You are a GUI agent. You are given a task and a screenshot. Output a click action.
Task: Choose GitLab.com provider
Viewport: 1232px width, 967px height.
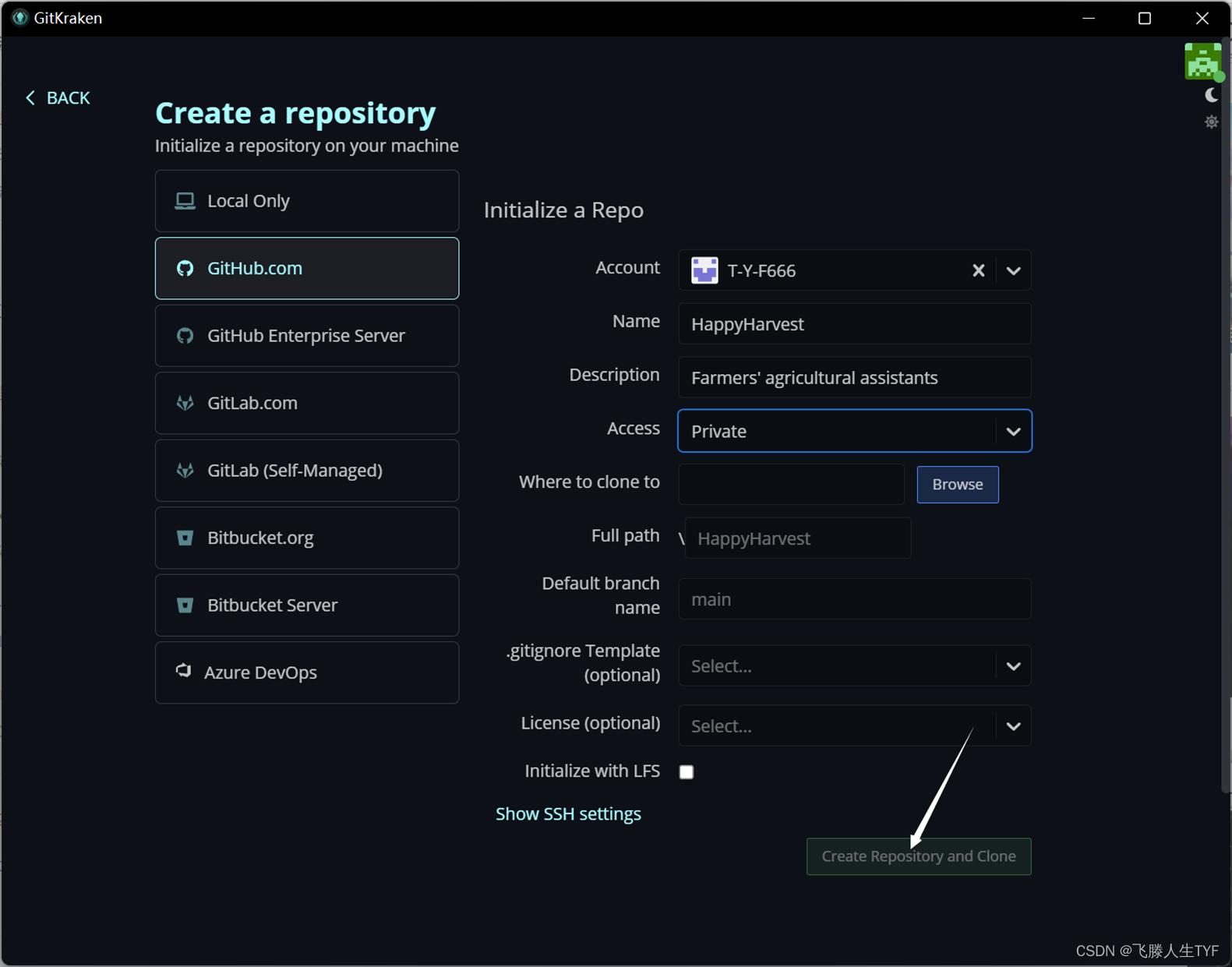pos(307,403)
